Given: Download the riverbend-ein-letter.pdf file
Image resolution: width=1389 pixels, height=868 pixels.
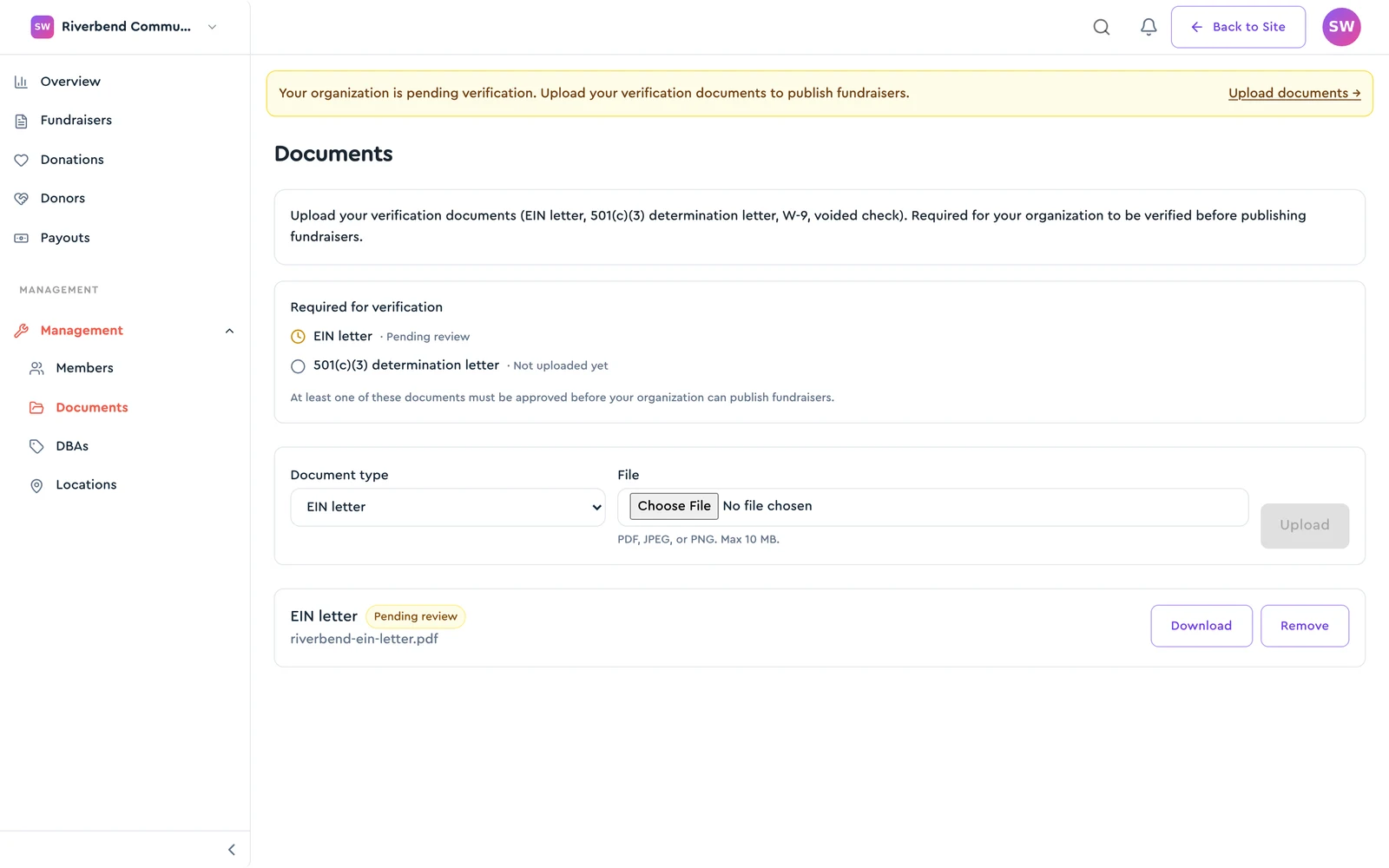Looking at the screenshot, I should point(1201,626).
